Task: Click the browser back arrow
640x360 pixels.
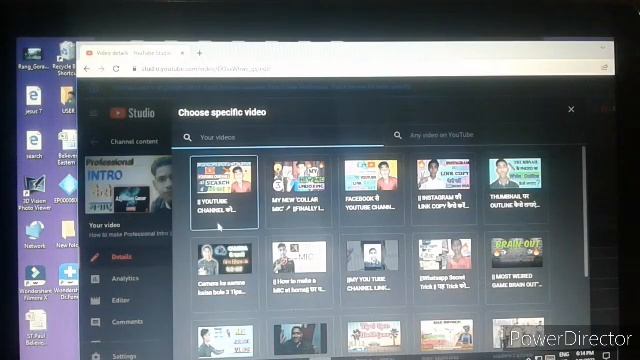Action: coord(87,69)
